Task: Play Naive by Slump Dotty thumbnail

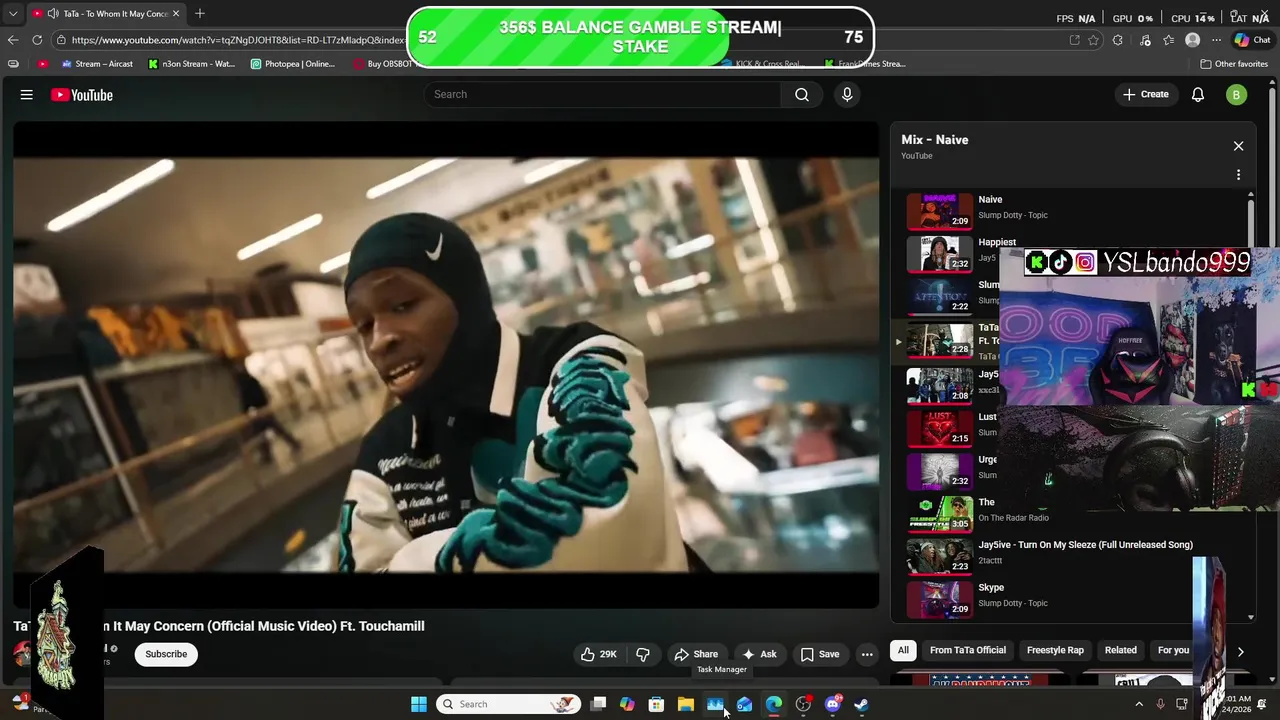Action: click(x=939, y=210)
